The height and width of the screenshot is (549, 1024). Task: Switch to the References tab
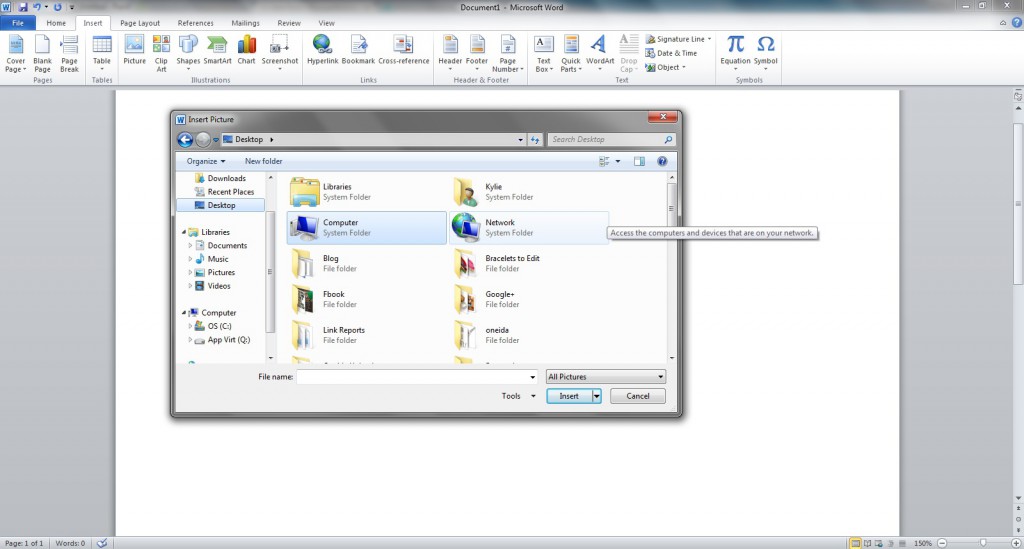click(x=195, y=23)
